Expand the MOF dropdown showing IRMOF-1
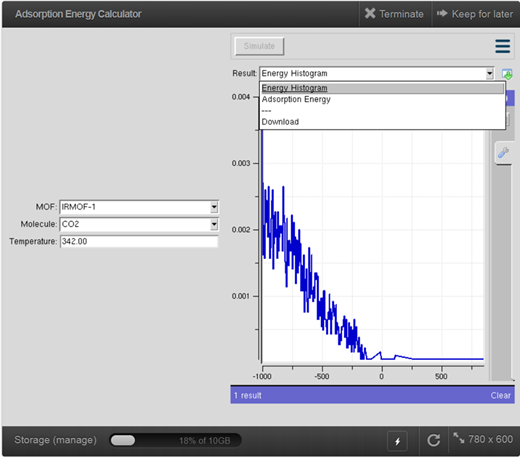The image size is (520, 457). click(214, 207)
